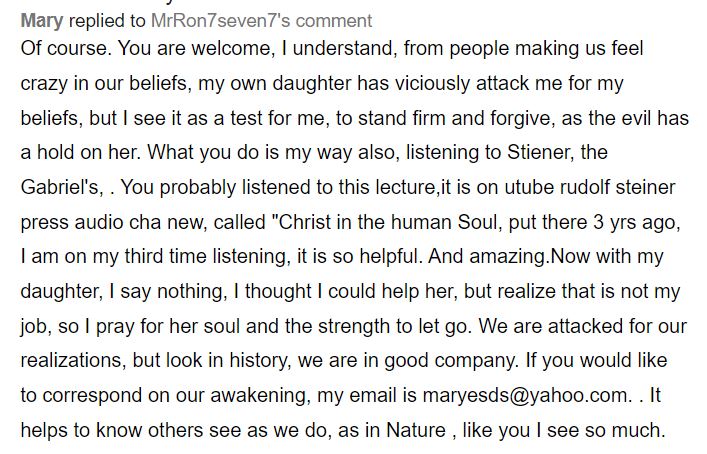Viewport: 707px width, 454px height.
Task: Click the maryesds@yahoo.com email address
Action: pos(525,395)
